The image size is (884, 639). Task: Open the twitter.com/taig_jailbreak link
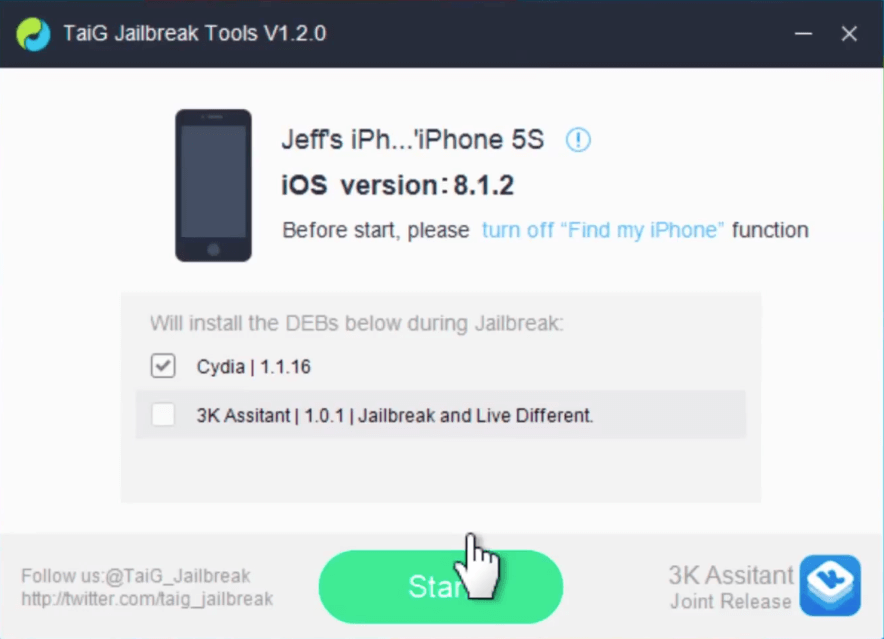[147, 598]
